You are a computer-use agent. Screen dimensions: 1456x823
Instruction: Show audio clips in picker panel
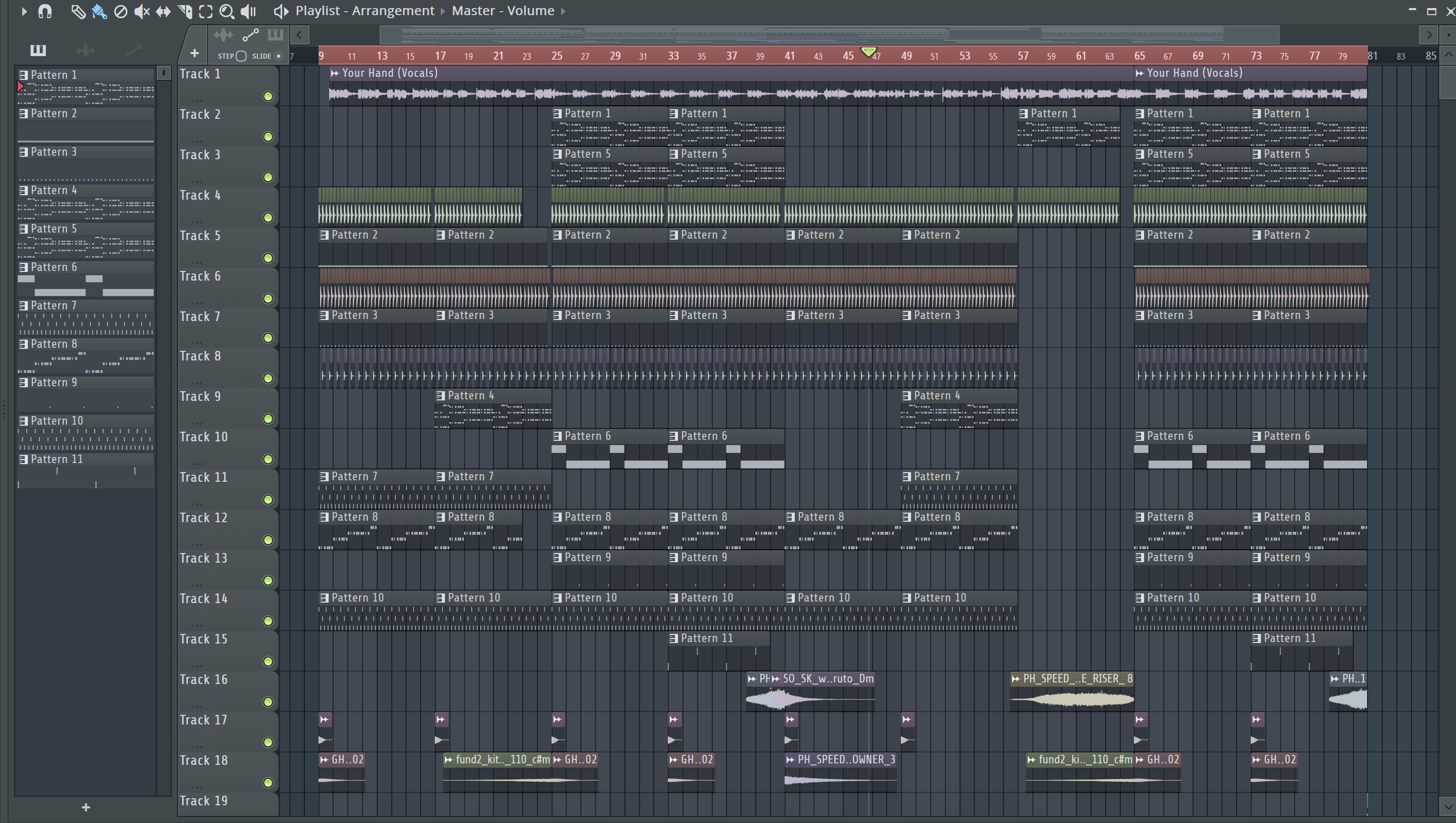(85, 51)
